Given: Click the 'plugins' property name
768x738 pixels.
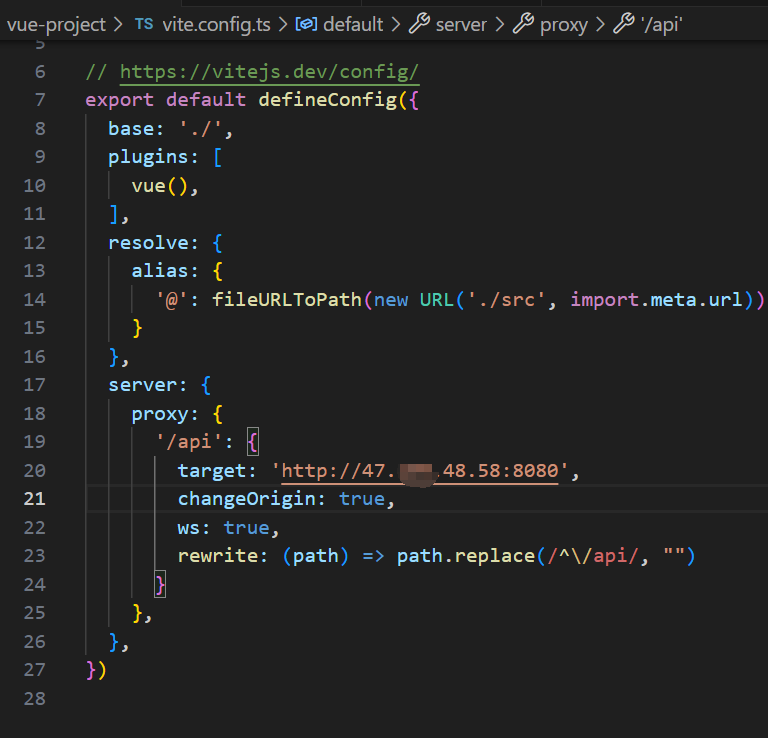Looking at the screenshot, I should [148, 157].
